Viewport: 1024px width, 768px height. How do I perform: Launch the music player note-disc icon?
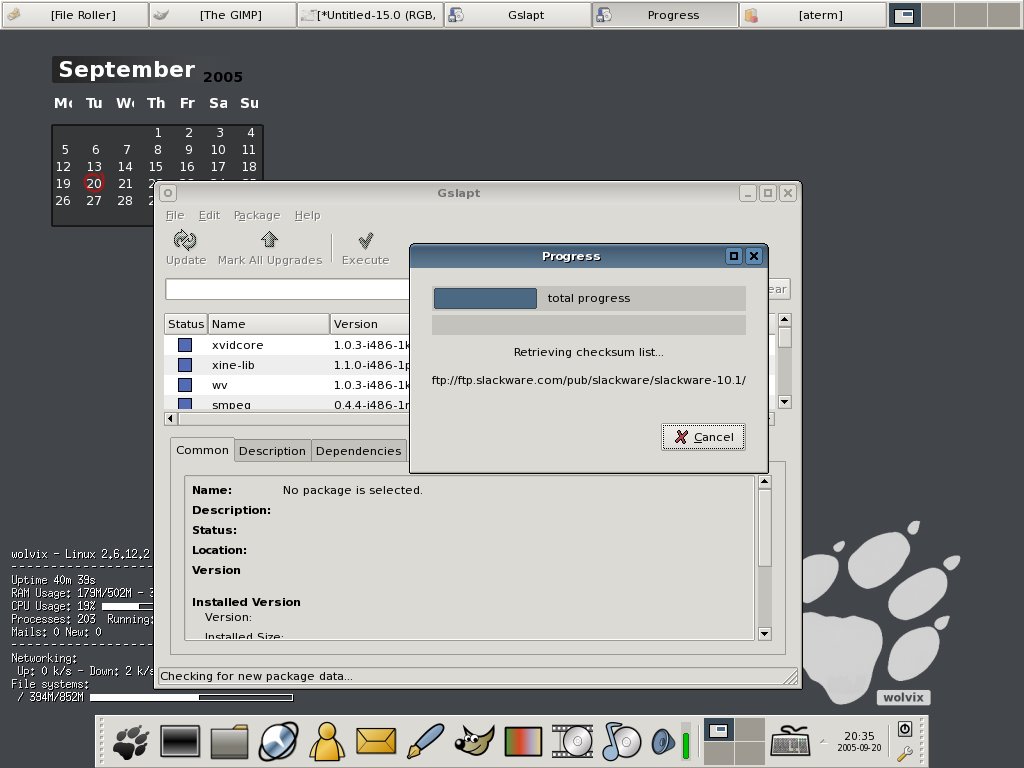[622, 742]
